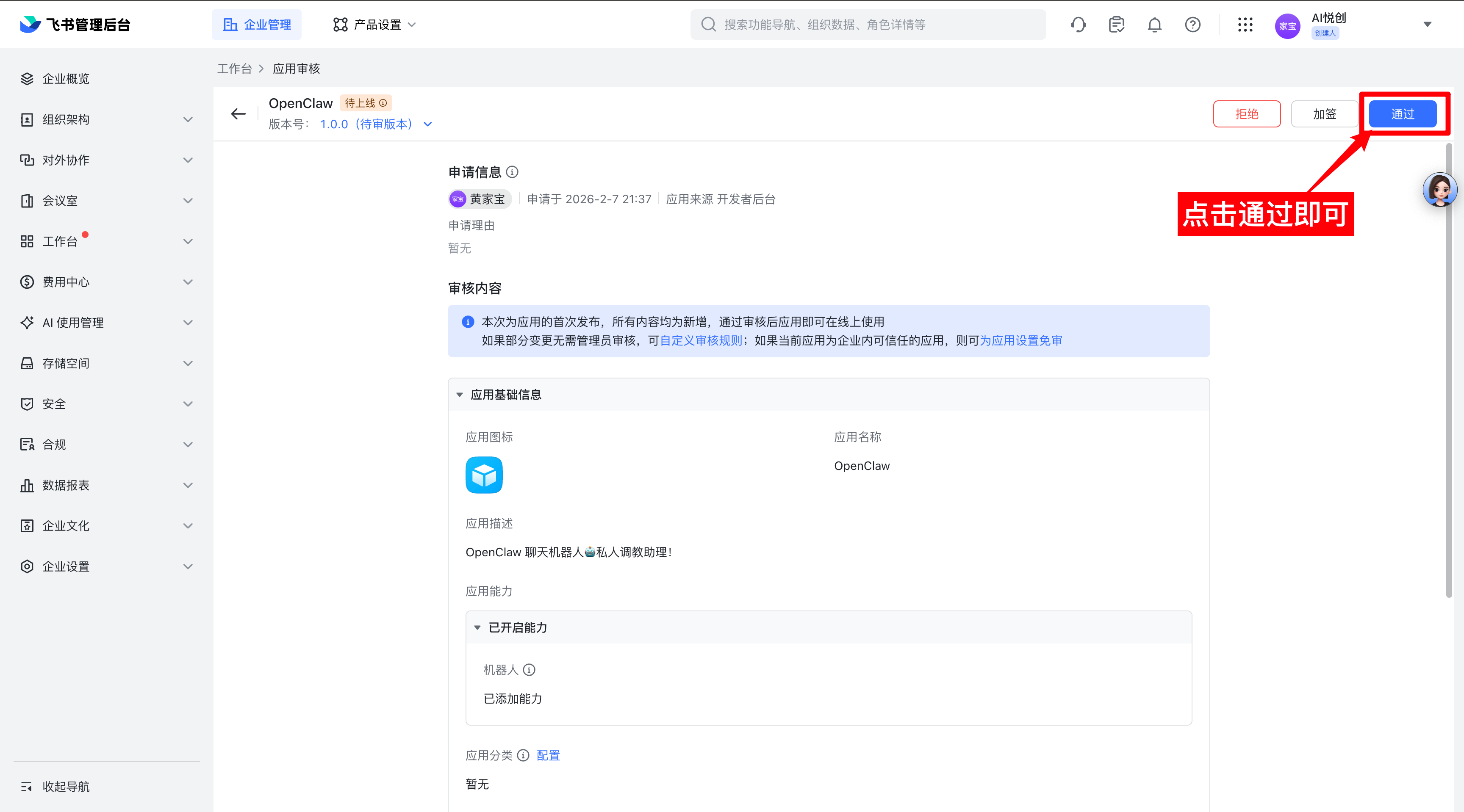Expand the 组织架构 chevron
The height and width of the screenshot is (812, 1464).
coord(188,119)
